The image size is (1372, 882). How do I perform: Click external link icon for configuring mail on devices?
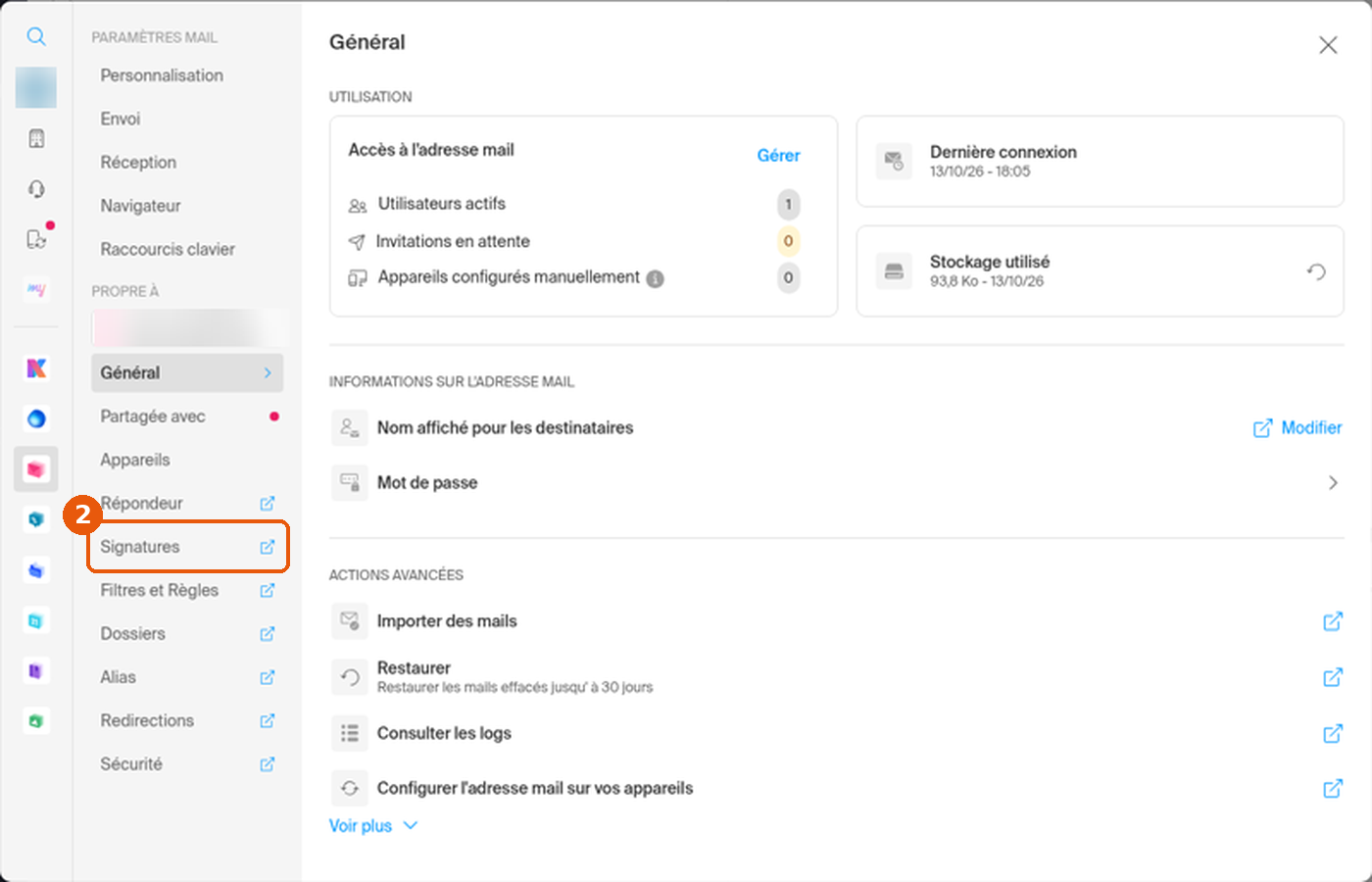1333,788
